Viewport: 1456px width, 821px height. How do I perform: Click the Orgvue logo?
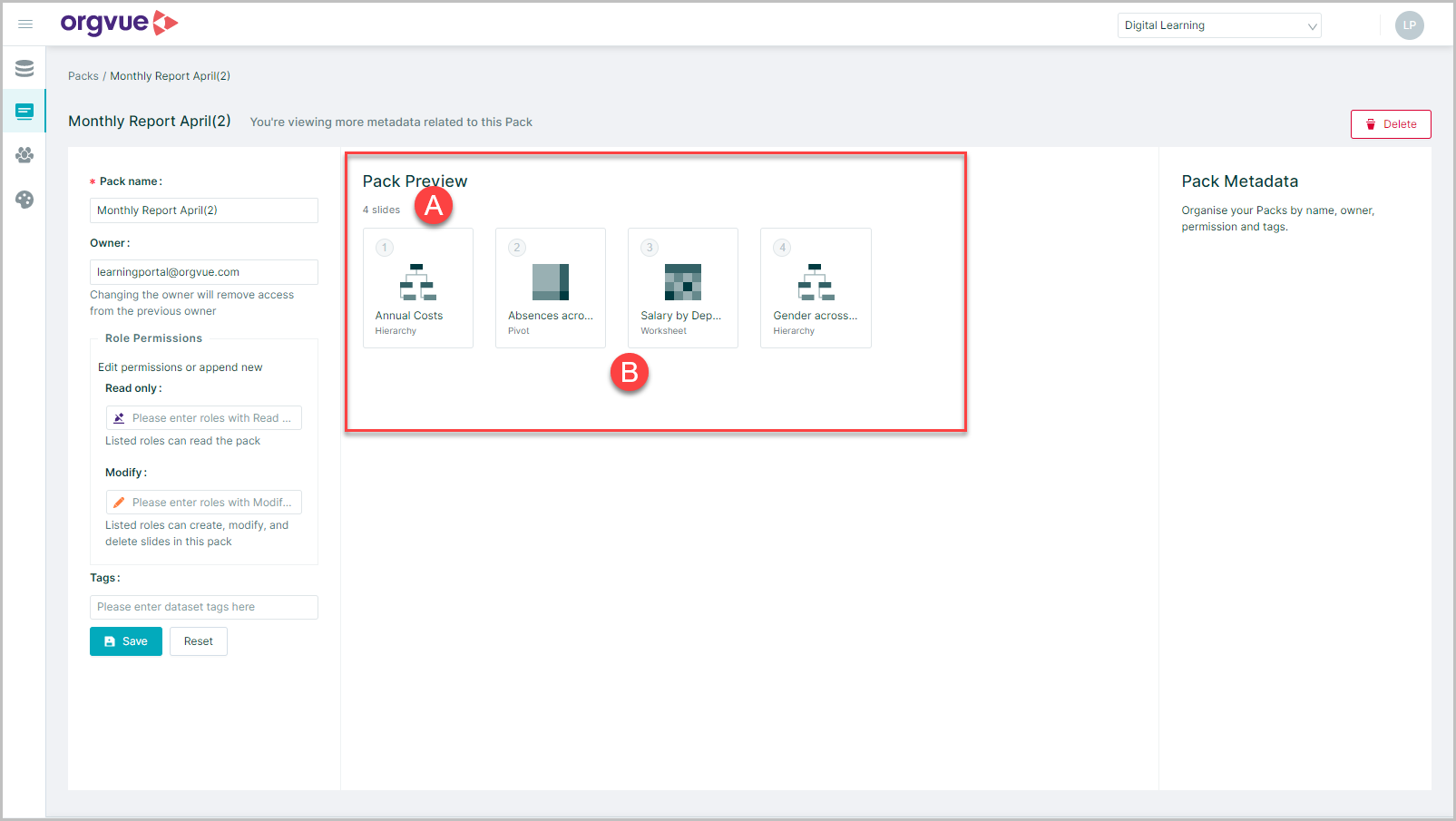[x=119, y=23]
